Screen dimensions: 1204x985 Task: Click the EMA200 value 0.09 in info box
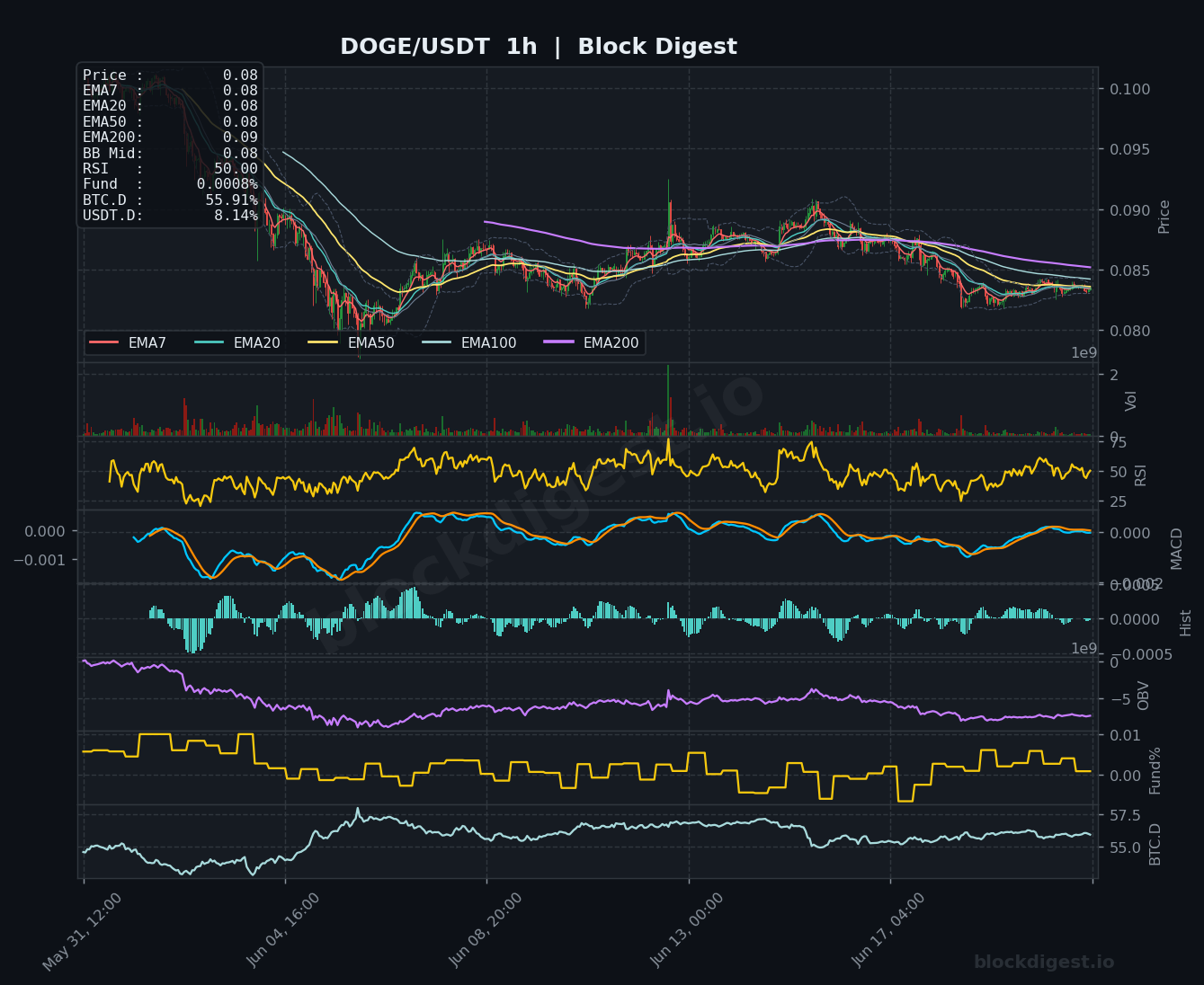[240, 138]
